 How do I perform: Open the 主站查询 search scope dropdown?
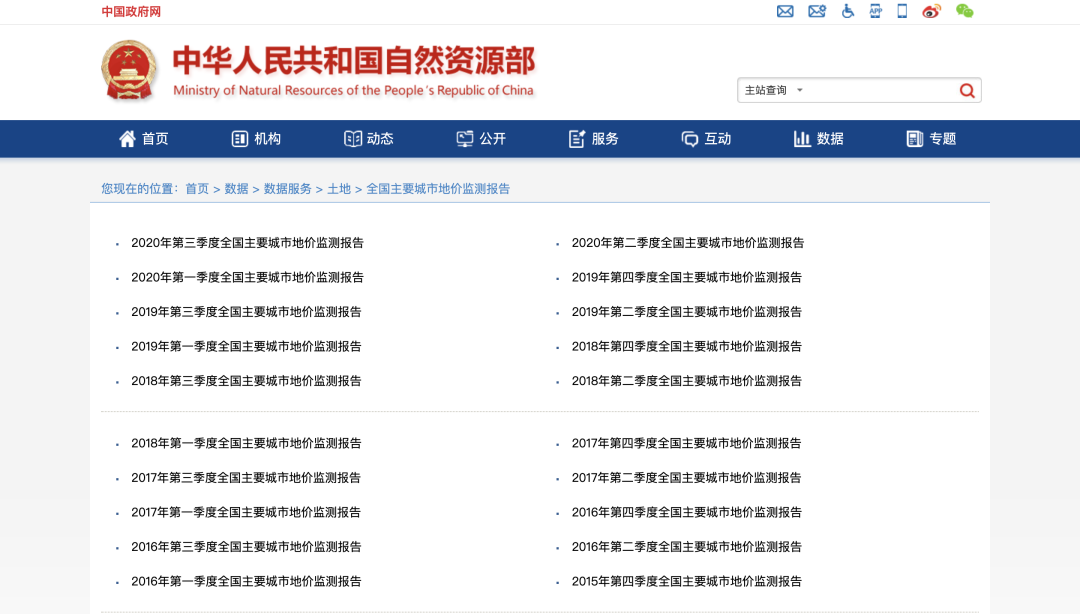(x=770, y=90)
